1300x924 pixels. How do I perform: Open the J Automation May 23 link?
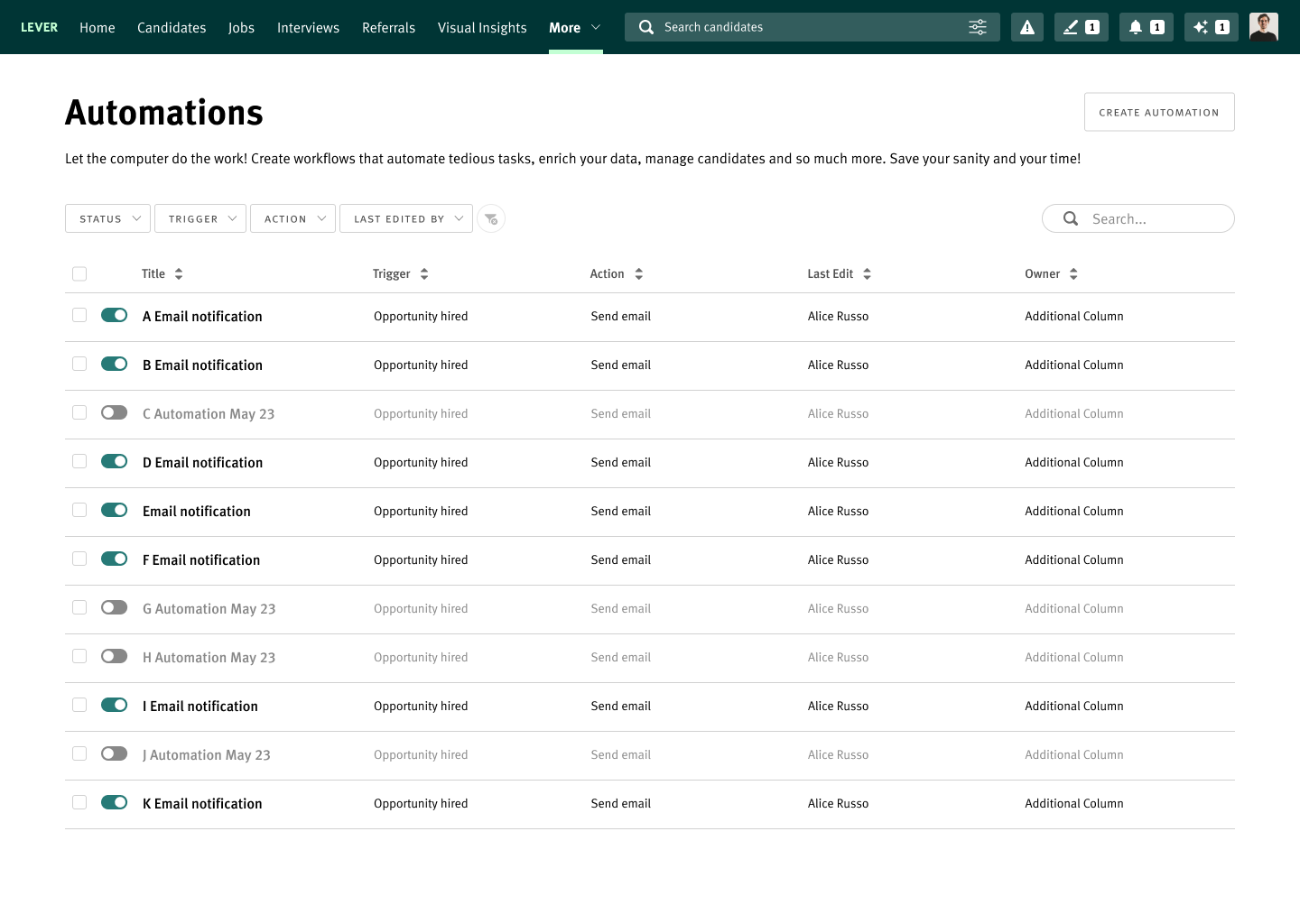coord(207,755)
